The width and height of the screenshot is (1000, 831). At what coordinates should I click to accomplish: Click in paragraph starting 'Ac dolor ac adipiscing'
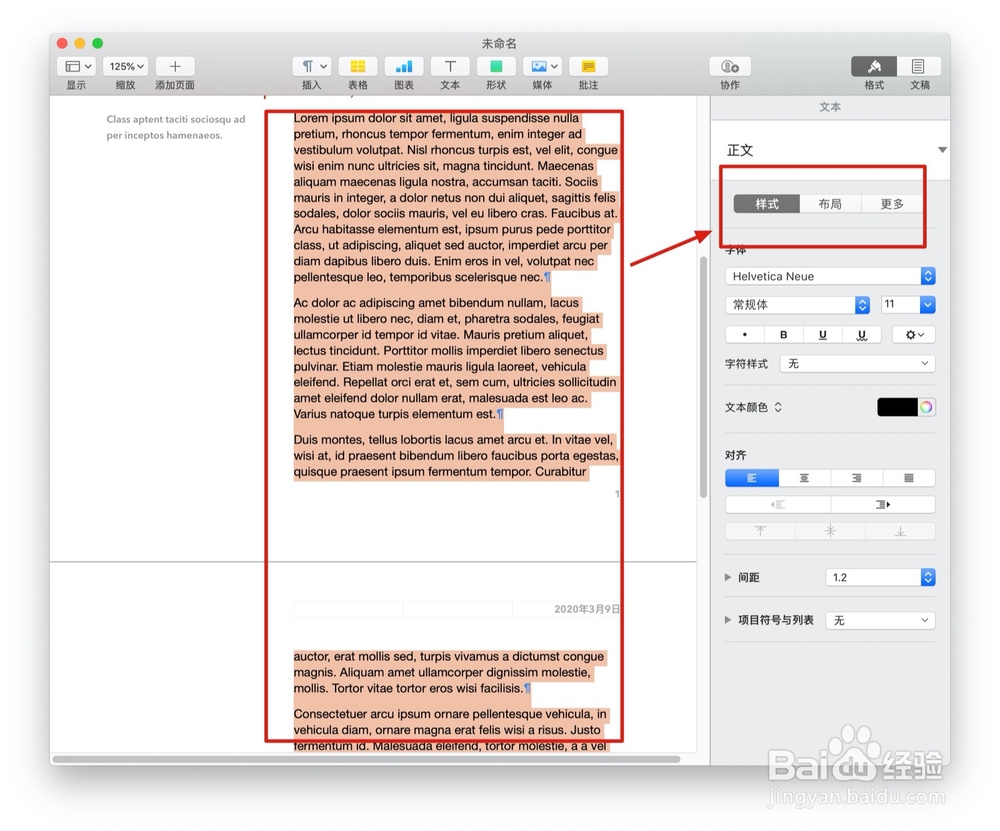tap(455, 358)
